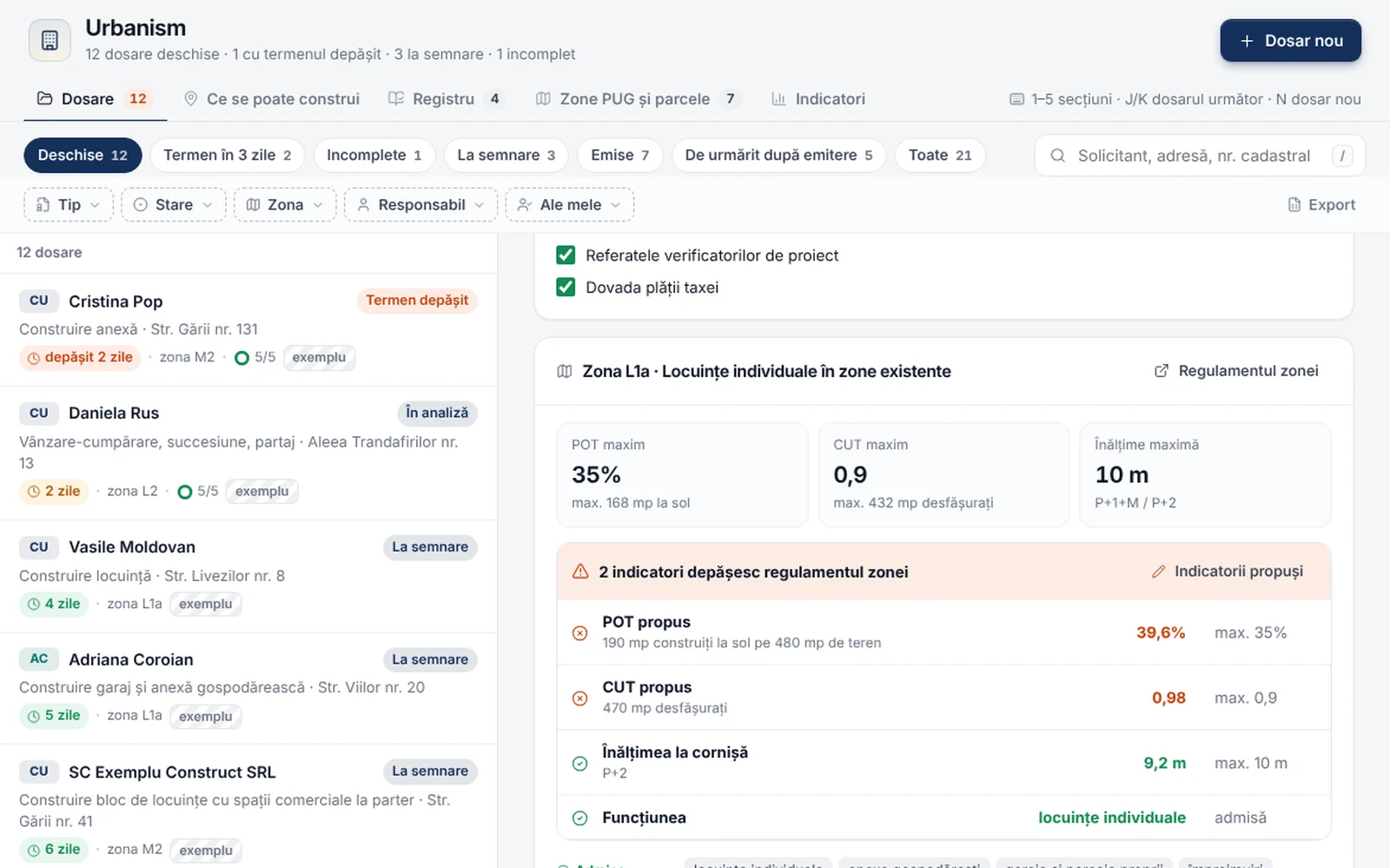Viewport: 1390px width, 868px height.
Task: Uncheck Dovada plății taxei
Action: (566, 288)
